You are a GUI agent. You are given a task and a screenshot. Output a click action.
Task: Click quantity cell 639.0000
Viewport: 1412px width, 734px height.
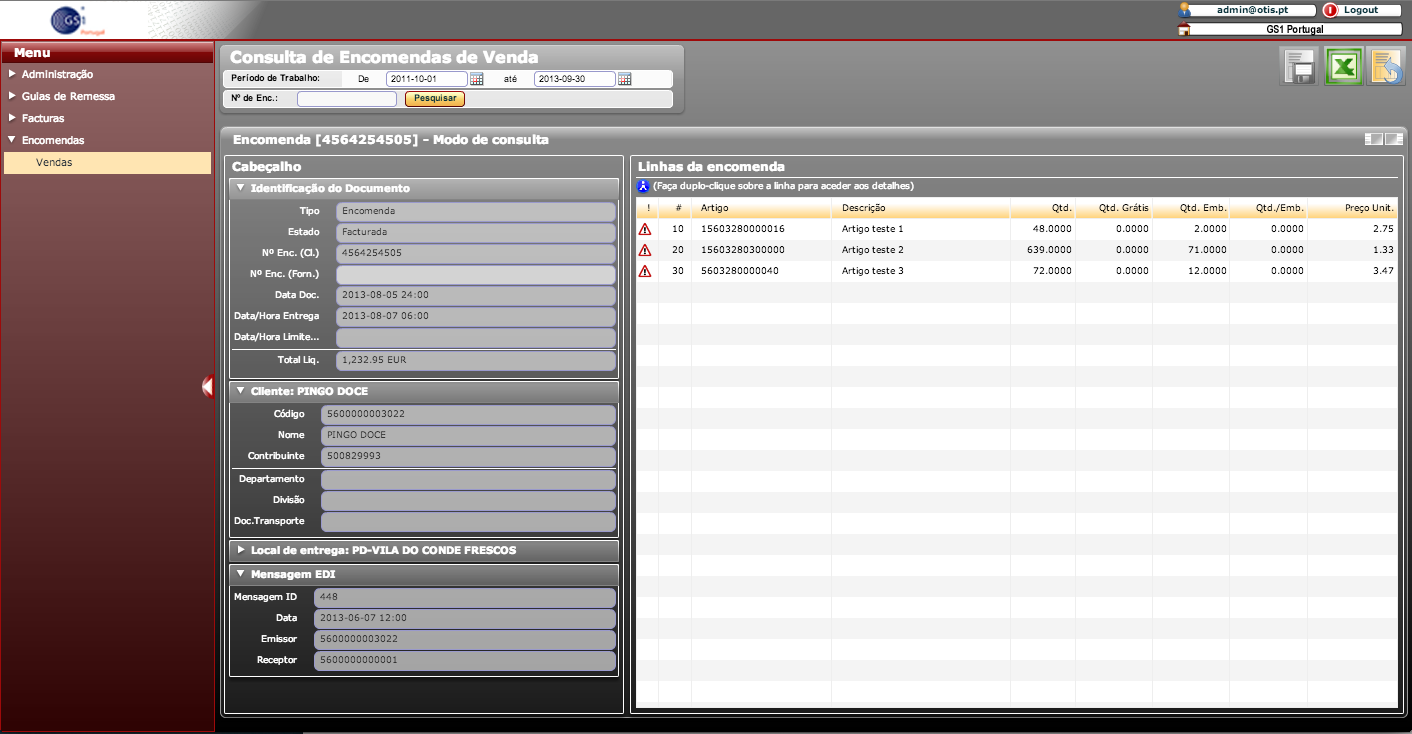(1049, 250)
